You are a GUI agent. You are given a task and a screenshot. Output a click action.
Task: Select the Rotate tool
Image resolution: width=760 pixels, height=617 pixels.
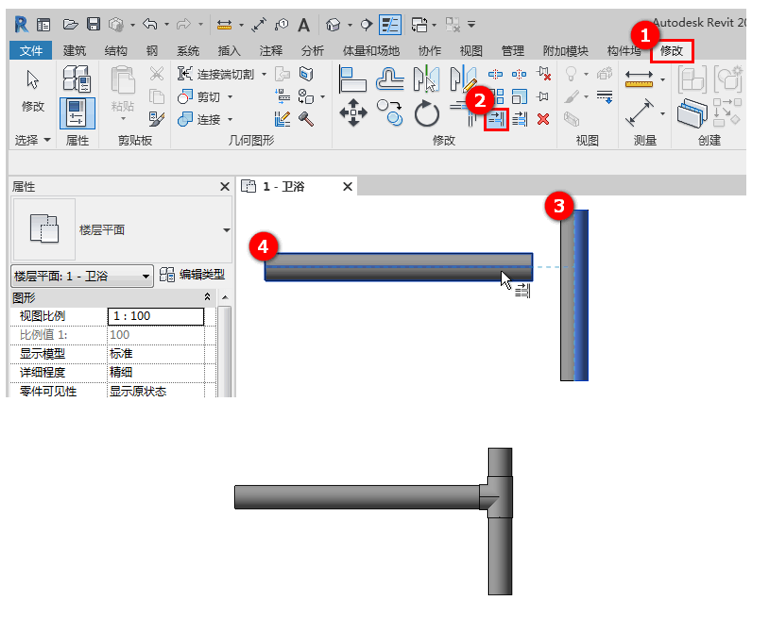pyautogui.click(x=427, y=115)
